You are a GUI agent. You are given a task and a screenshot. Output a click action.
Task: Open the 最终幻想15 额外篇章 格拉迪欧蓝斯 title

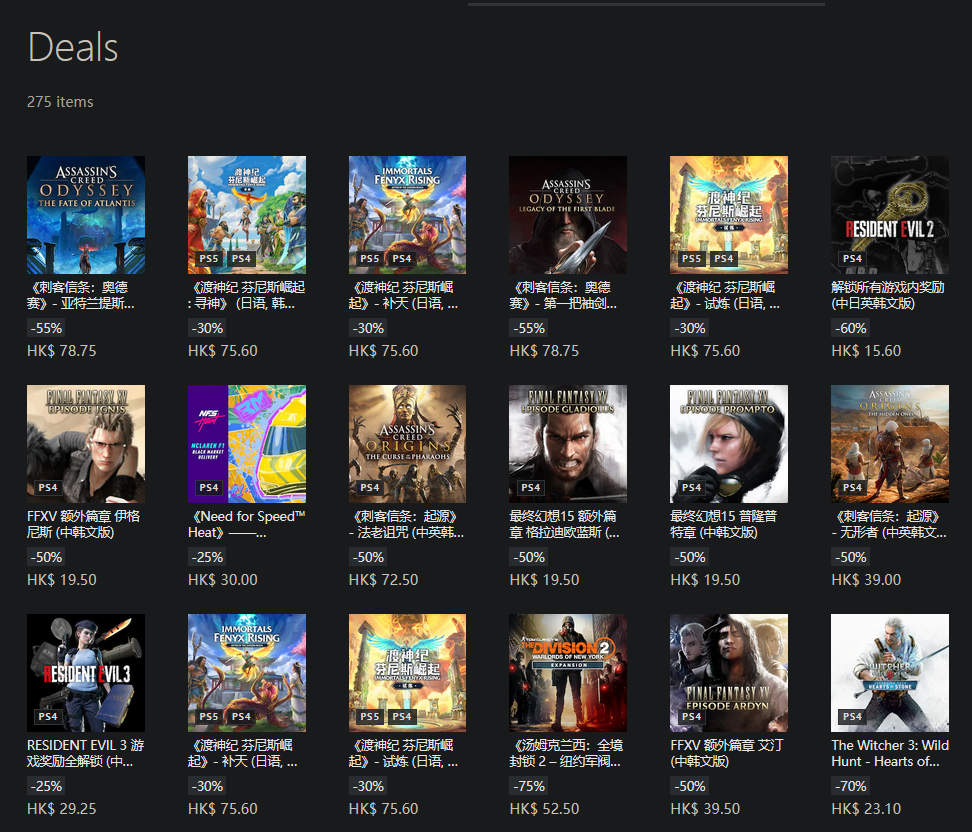point(564,524)
